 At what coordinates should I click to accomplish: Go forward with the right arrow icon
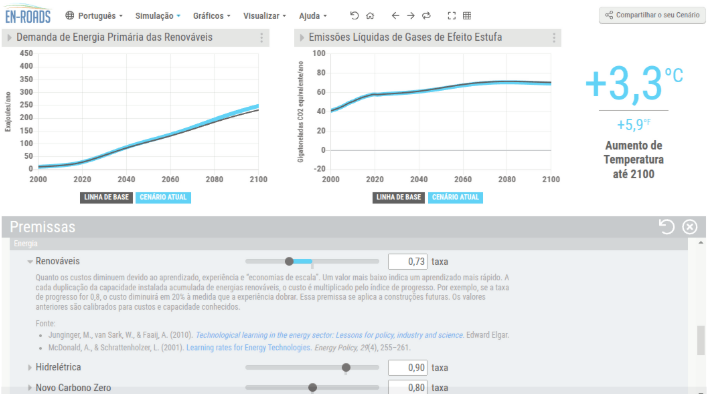(x=410, y=16)
